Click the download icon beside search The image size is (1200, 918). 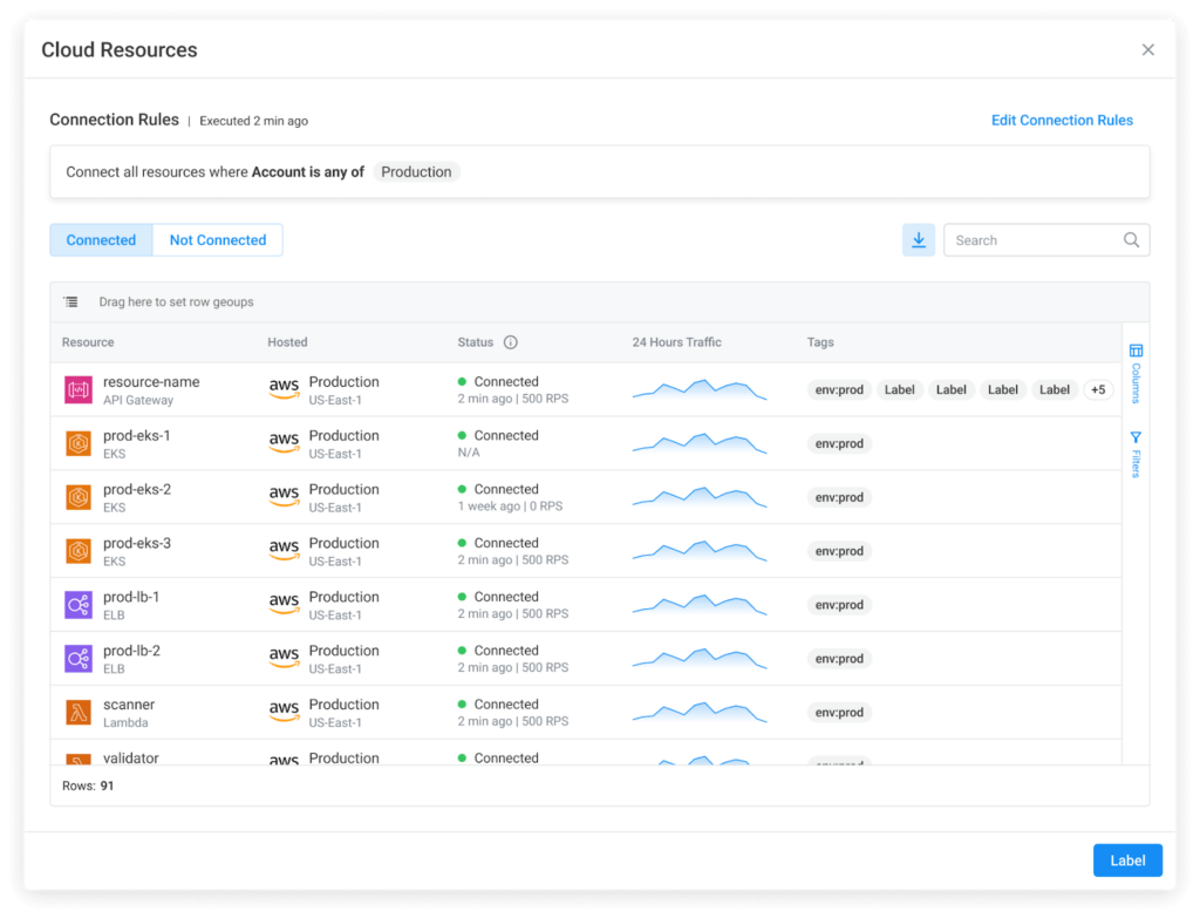point(918,240)
